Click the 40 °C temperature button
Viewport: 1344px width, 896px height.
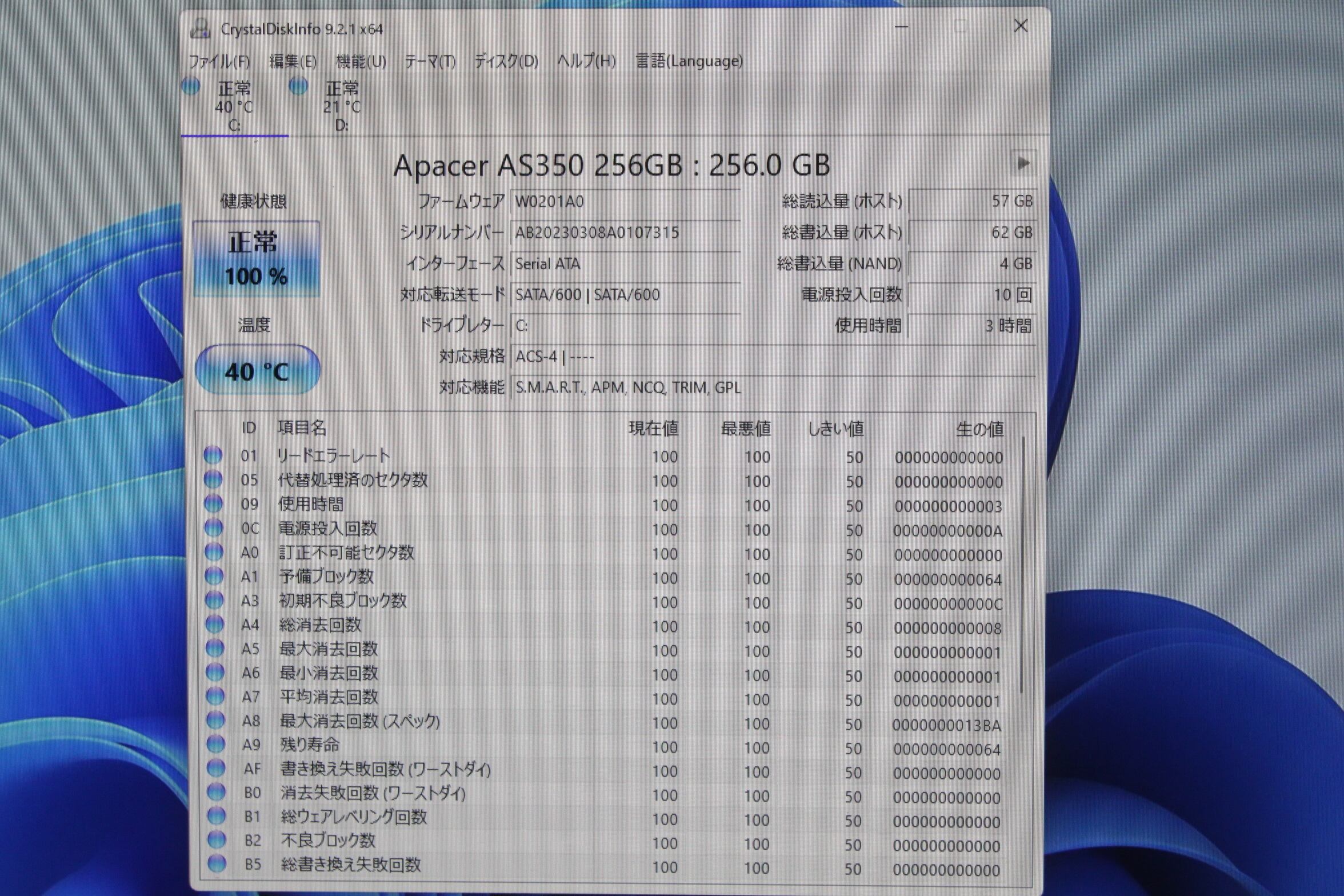(x=257, y=370)
